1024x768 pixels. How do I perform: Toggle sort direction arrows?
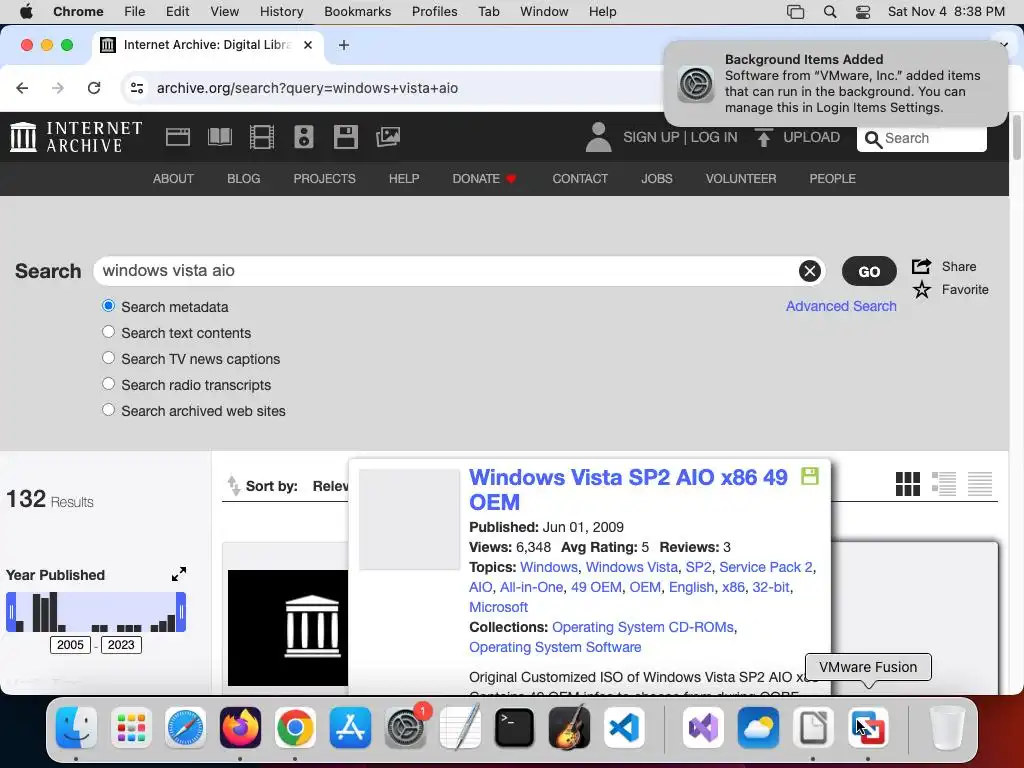tap(233, 486)
